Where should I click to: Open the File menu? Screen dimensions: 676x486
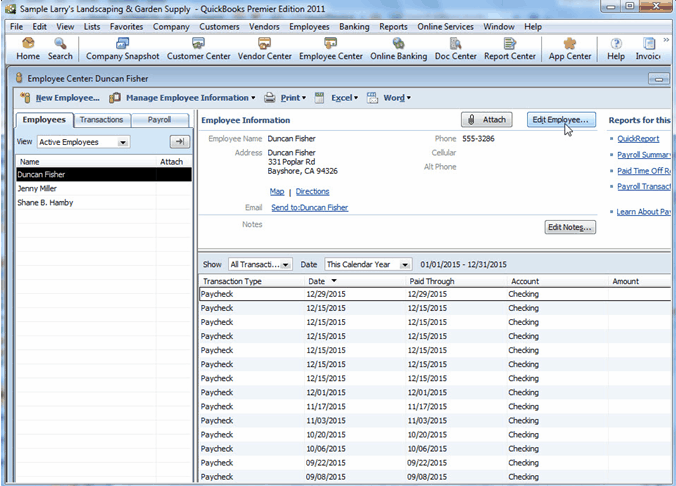16,27
